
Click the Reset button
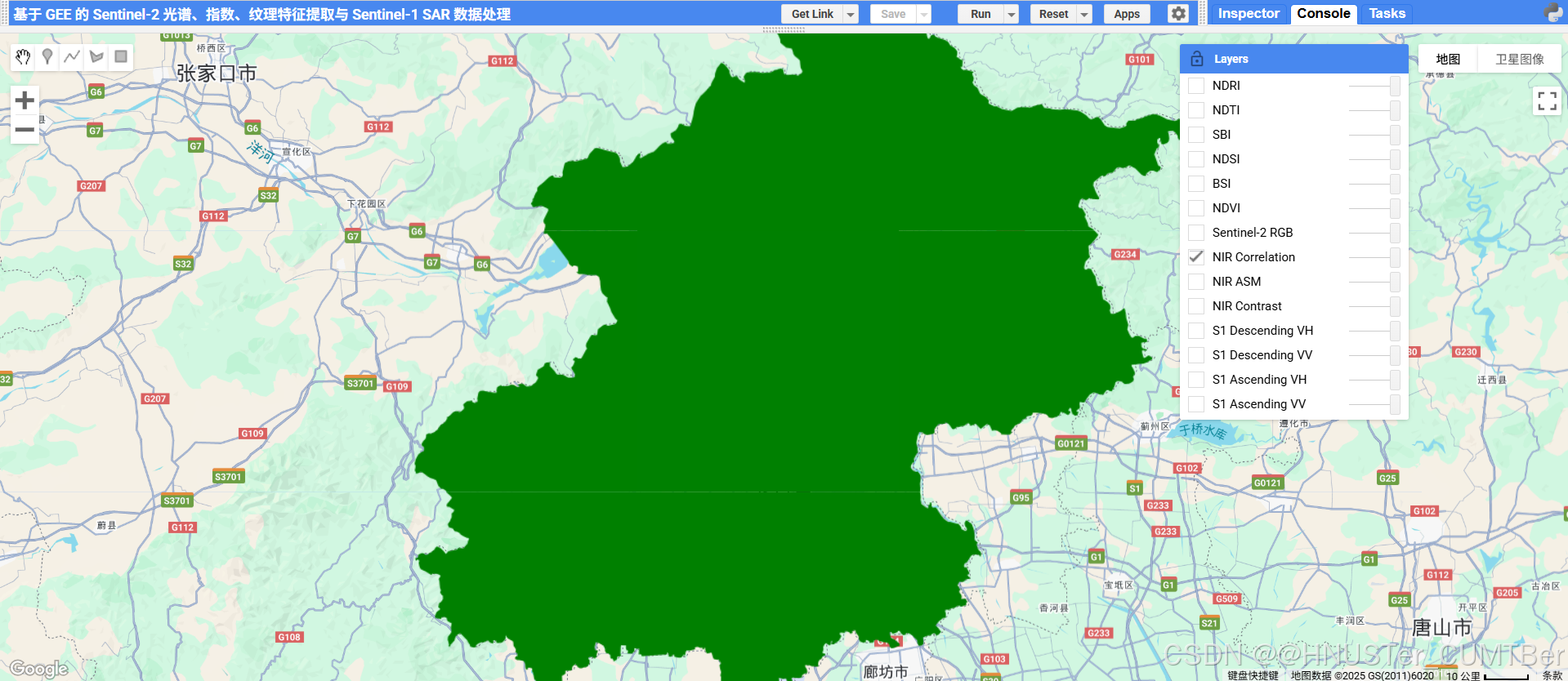pyautogui.click(x=1053, y=14)
